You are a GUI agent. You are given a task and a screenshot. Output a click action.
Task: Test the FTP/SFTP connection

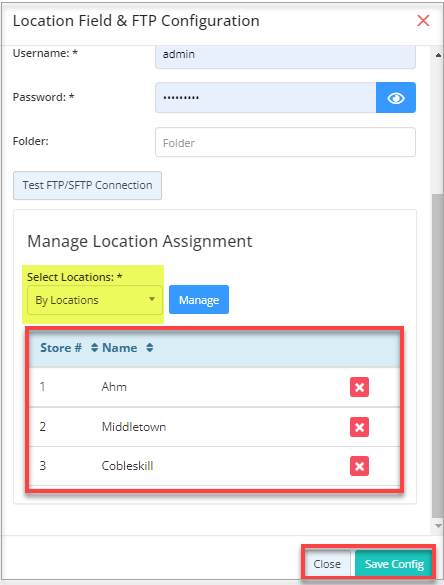pos(87,185)
